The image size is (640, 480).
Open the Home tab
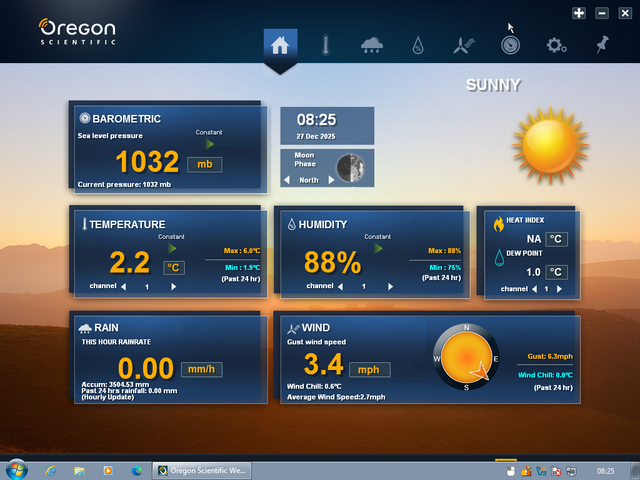(280, 45)
